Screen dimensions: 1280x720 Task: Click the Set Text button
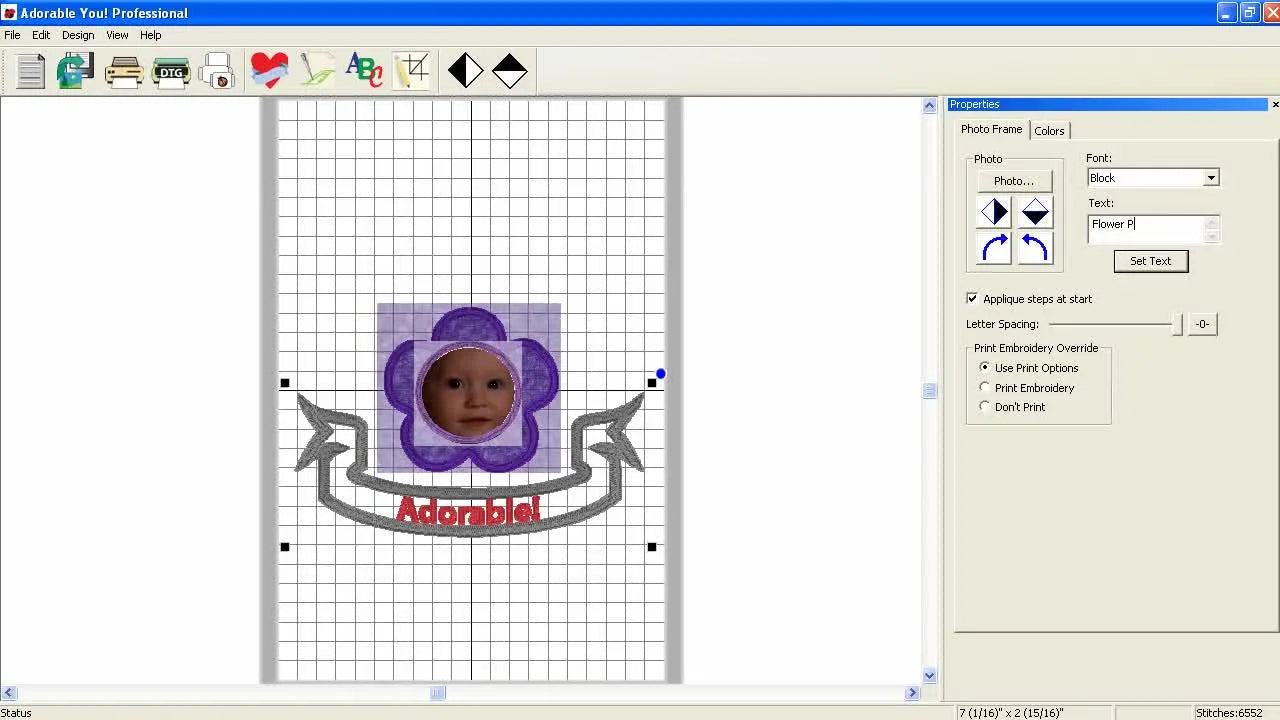1150,261
